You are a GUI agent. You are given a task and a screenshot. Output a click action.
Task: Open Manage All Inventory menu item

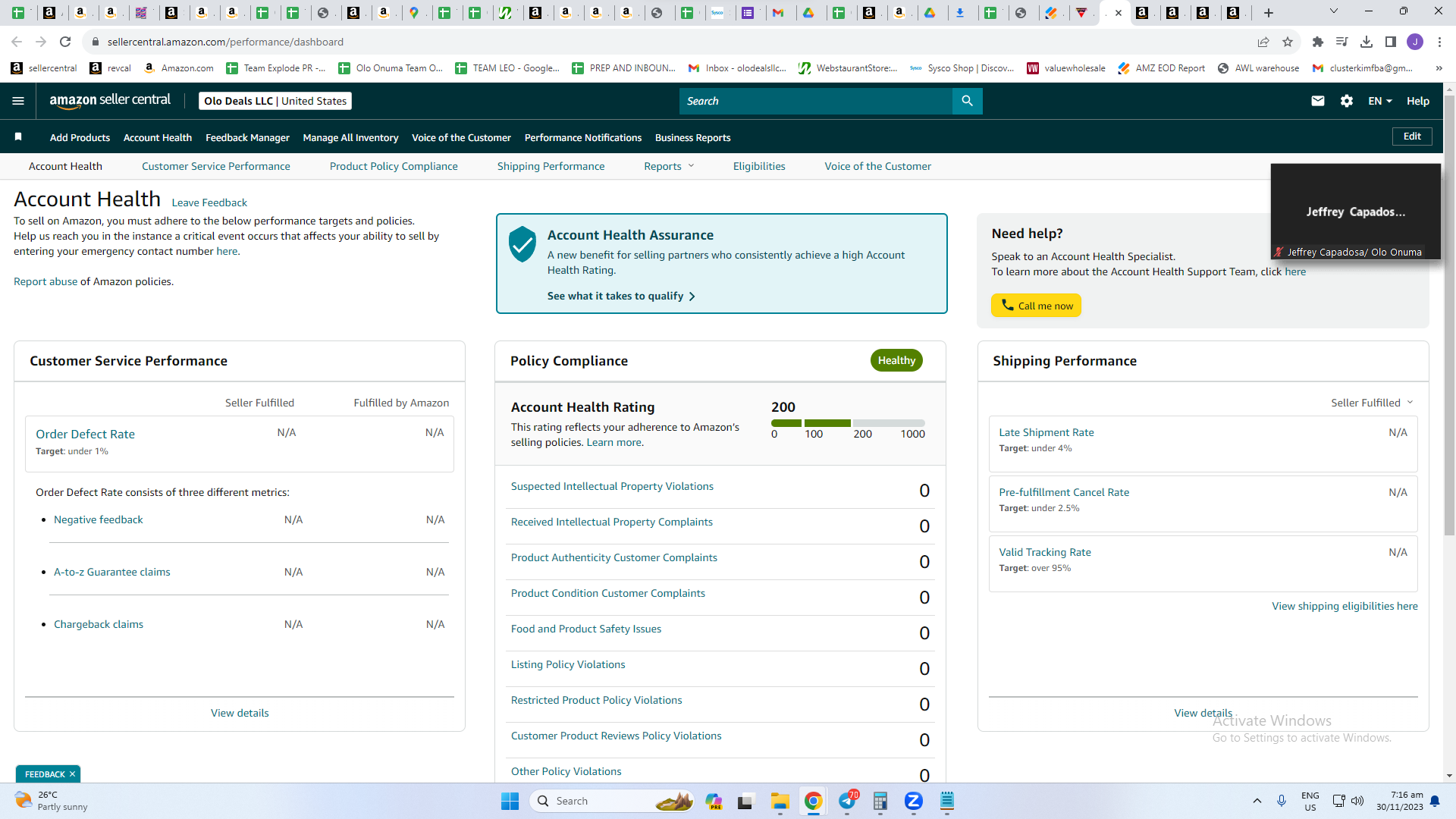[350, 137]
